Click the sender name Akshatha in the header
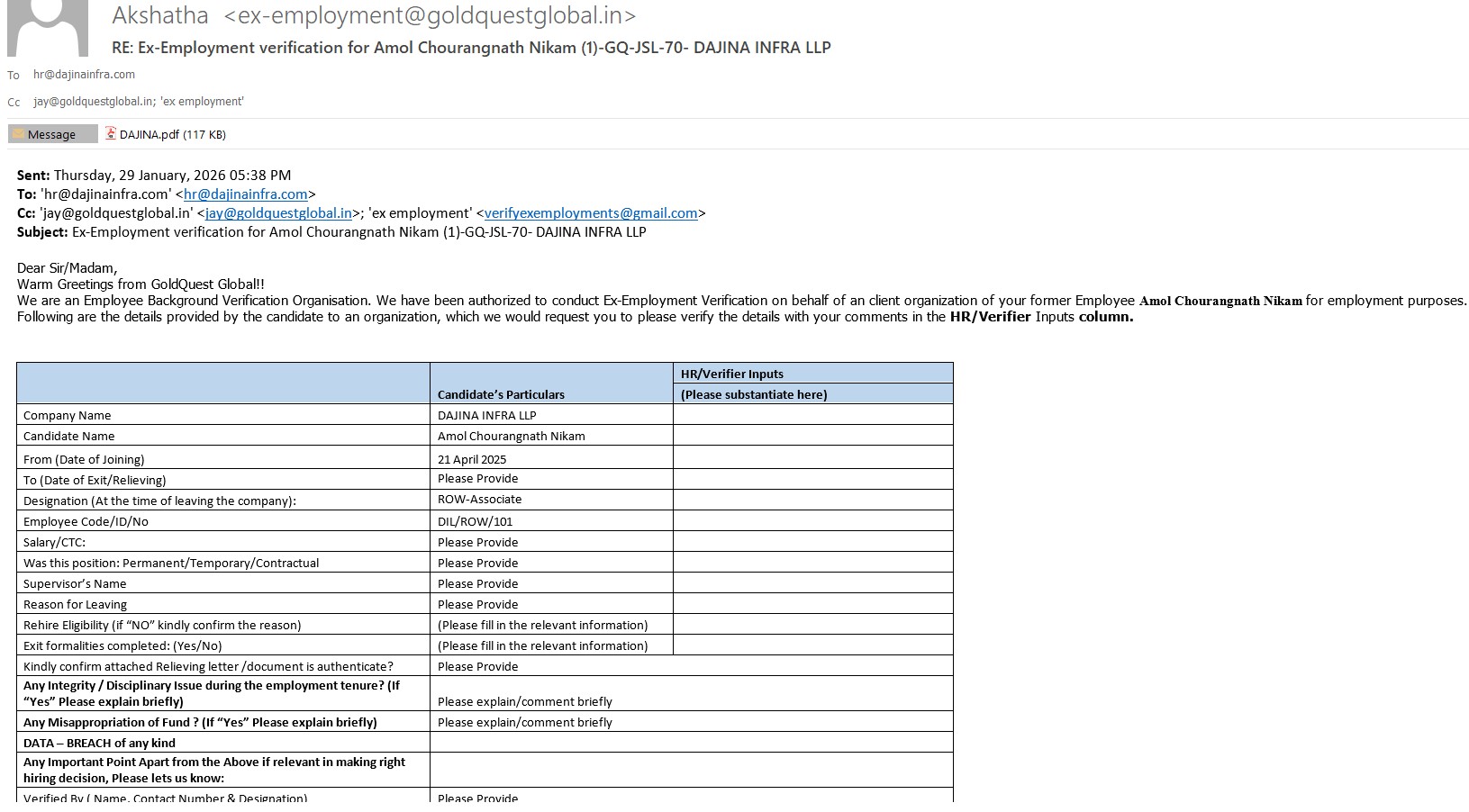The width and height of the screenshot is (1469, 812). tap(160, 15)
